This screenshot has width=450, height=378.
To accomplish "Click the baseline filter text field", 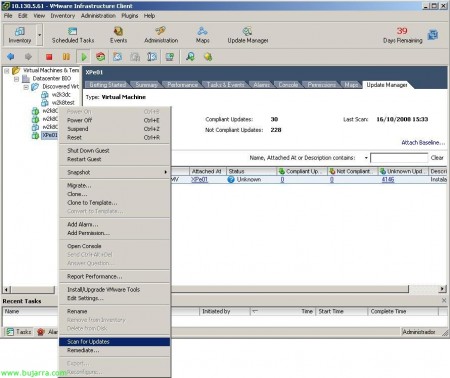I will pyautogui.click(x=399, y=158).
